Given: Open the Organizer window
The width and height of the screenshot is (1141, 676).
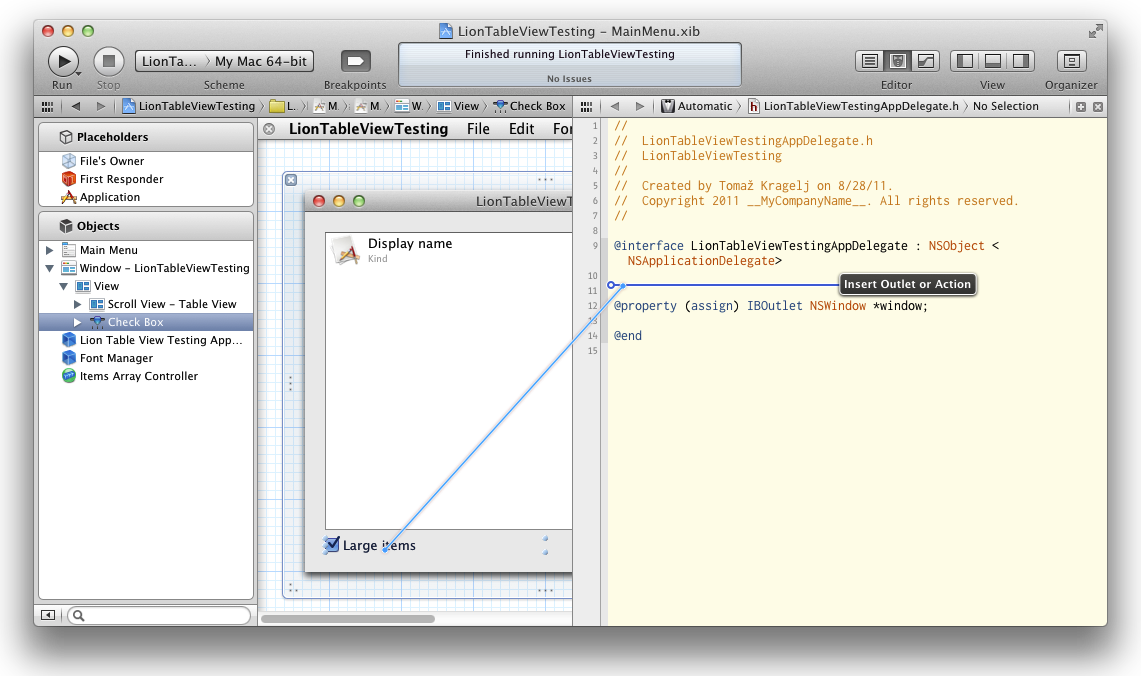Looking at the screenshot, I should [x=1071, y=61].
